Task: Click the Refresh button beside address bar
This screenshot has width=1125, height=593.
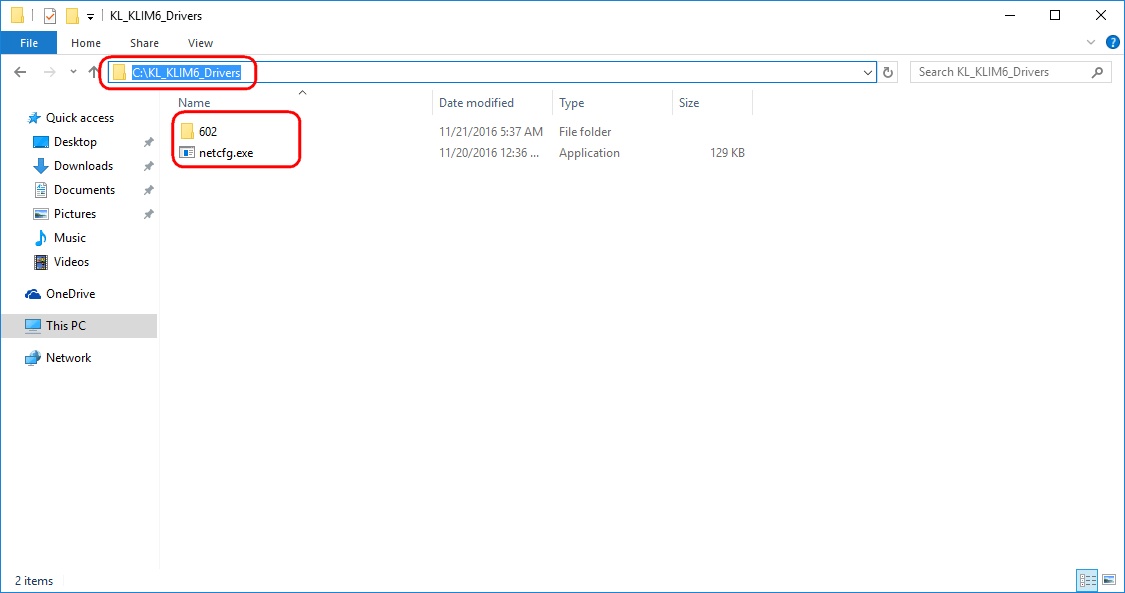Action: (889, 72)
